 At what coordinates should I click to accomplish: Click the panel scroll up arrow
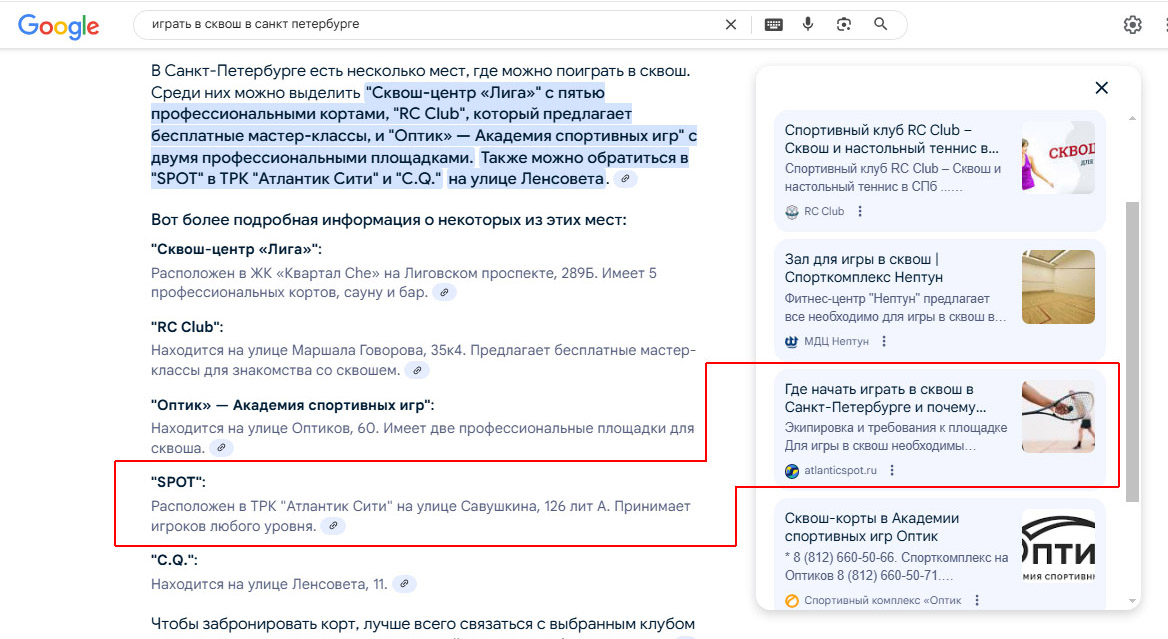click(1132, 118)
